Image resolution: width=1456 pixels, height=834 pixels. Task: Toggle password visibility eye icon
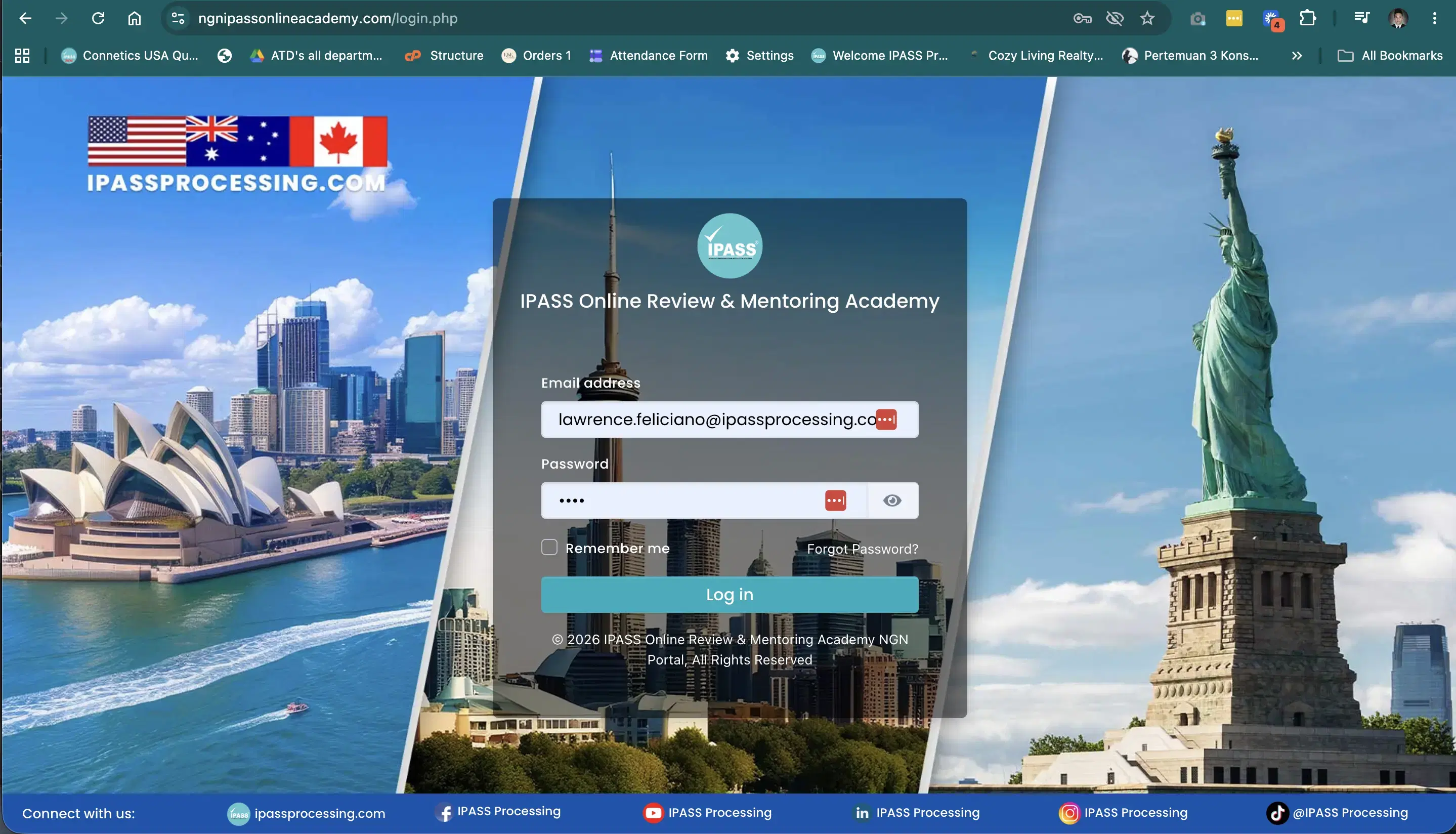click(892, 500)
